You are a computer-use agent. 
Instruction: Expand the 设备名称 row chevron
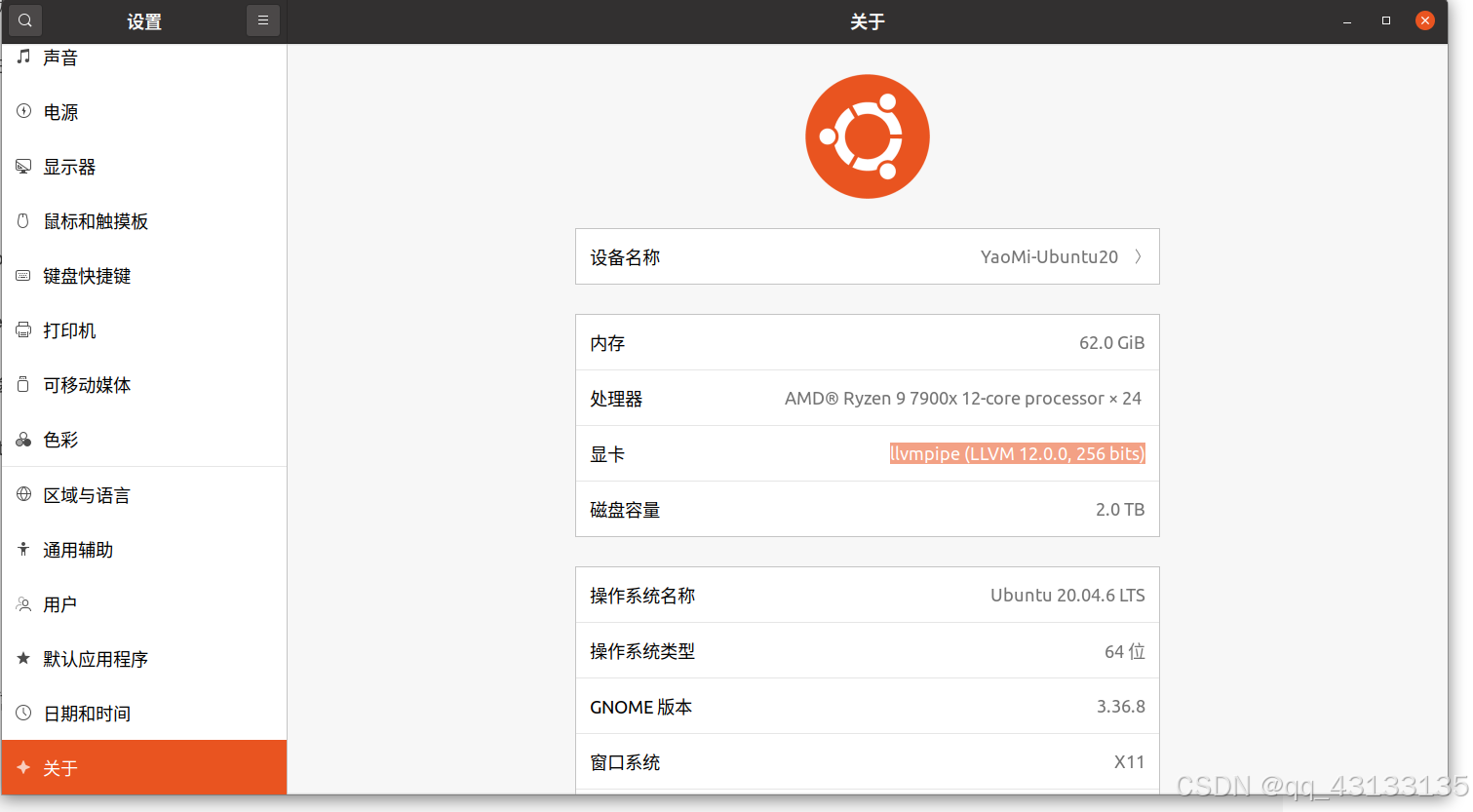pyautogui.click(x=1138, y=256)
